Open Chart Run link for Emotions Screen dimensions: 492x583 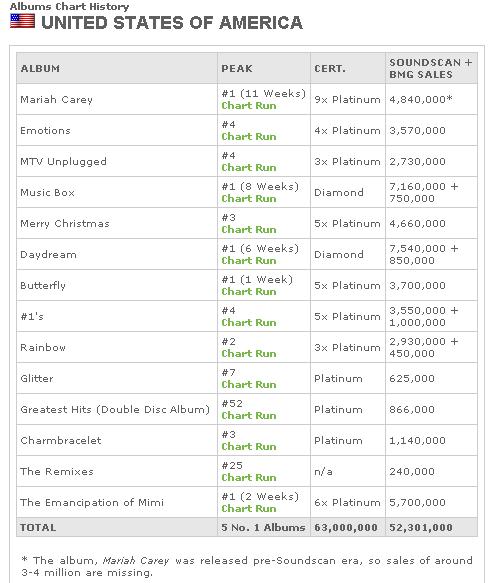(249, 136)
